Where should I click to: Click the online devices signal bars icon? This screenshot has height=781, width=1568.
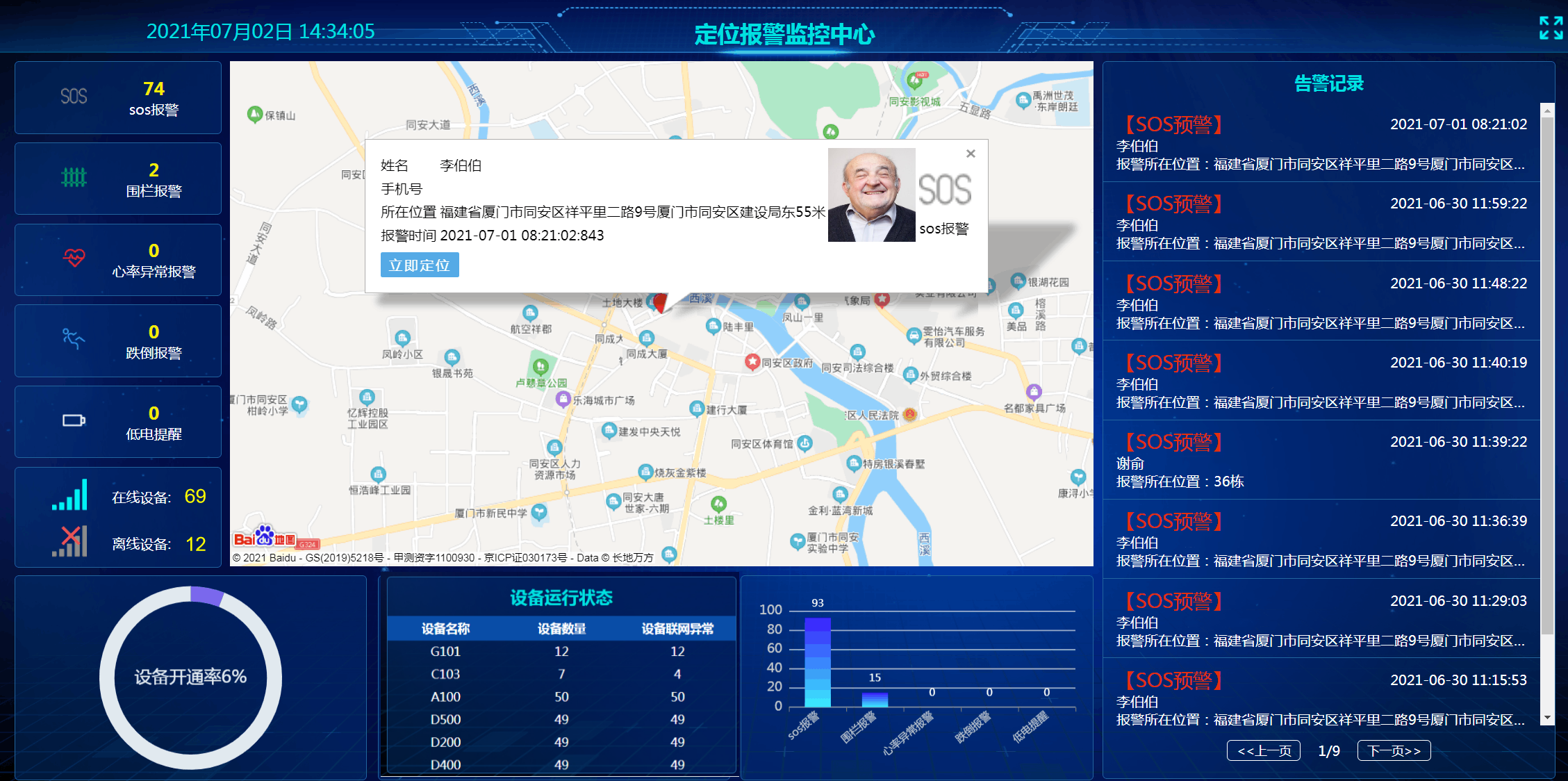70,495
